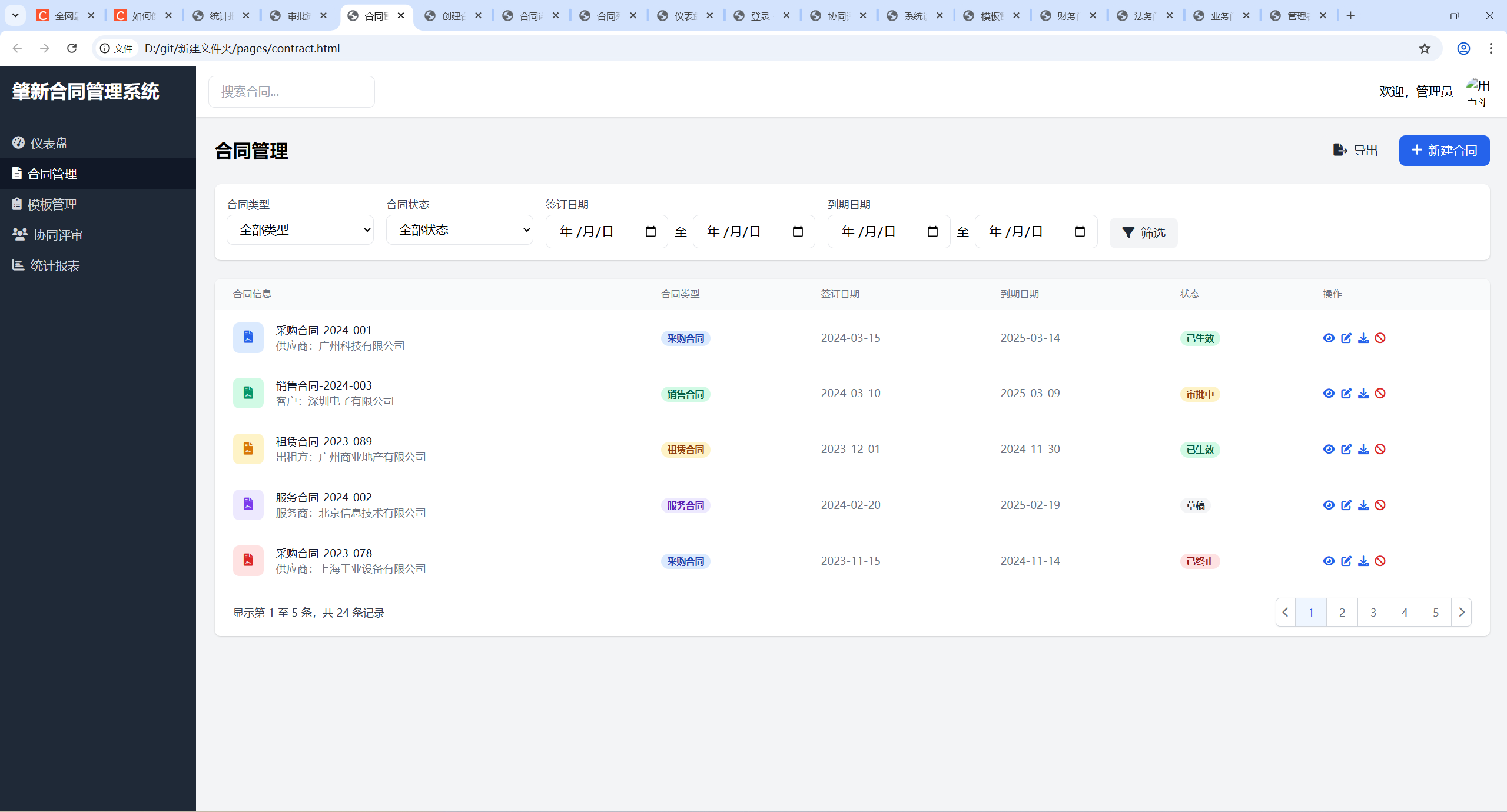Open calendar picker of last 到期日期 field
The height and width of the screenshot is (812, 1507).
[x=1080, y=232]
